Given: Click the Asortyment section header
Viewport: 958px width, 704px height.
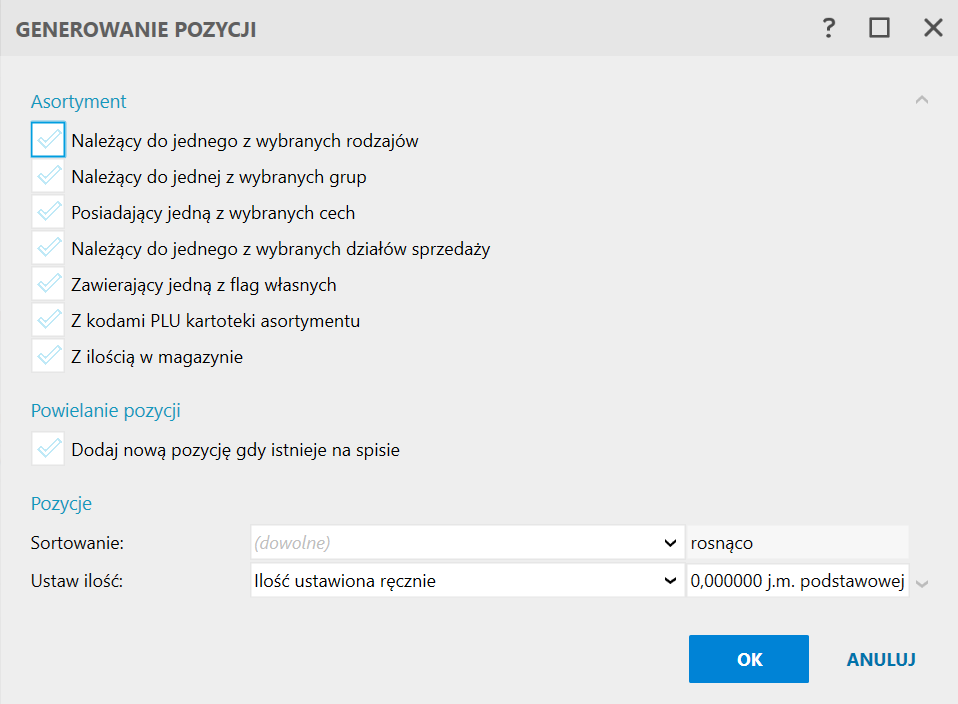Looking at the screenshot, I should [78, 101].
